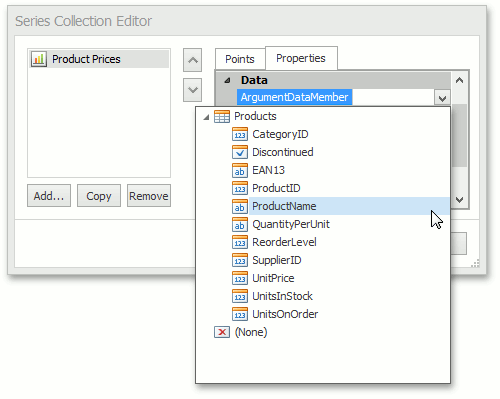Choose ProductID field
The height and width of the screenshot is (399, 500).
click(x=276, y=188)
